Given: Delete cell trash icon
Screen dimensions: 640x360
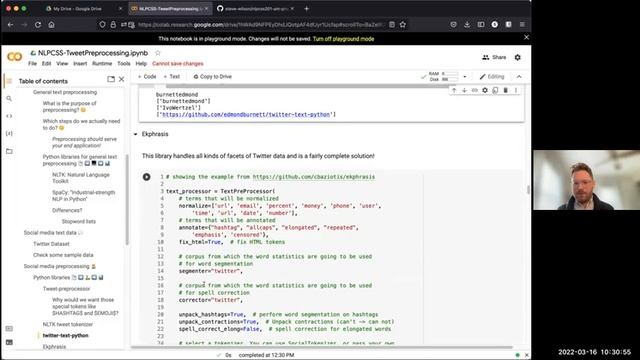Looking at the screenshot, I should coord(505,90).
